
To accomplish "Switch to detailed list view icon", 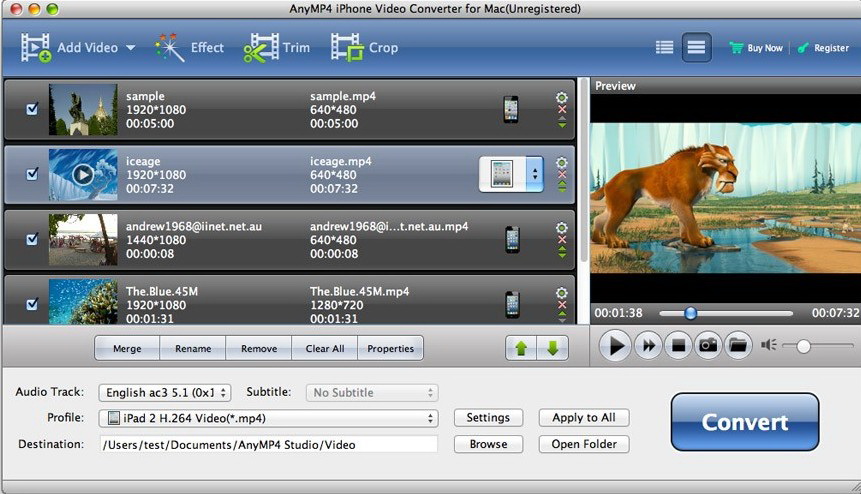I will click(696, 48).
